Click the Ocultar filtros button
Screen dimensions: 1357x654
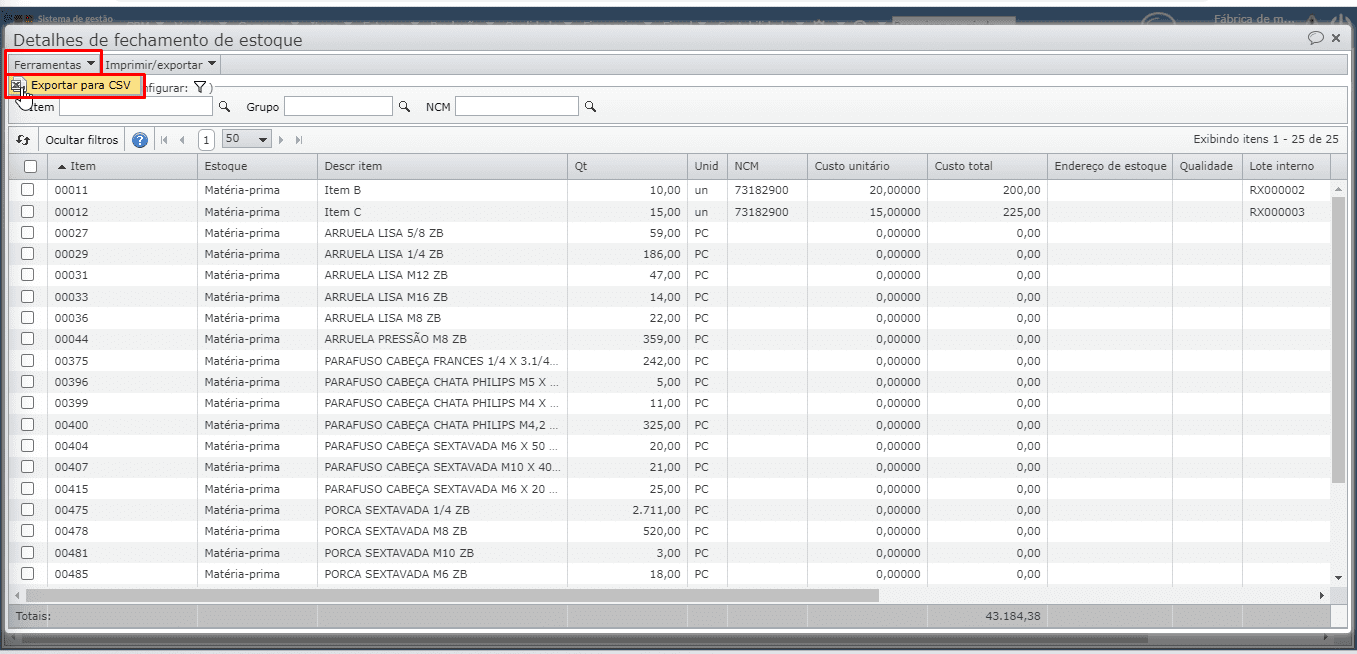[x=82, y=140]
